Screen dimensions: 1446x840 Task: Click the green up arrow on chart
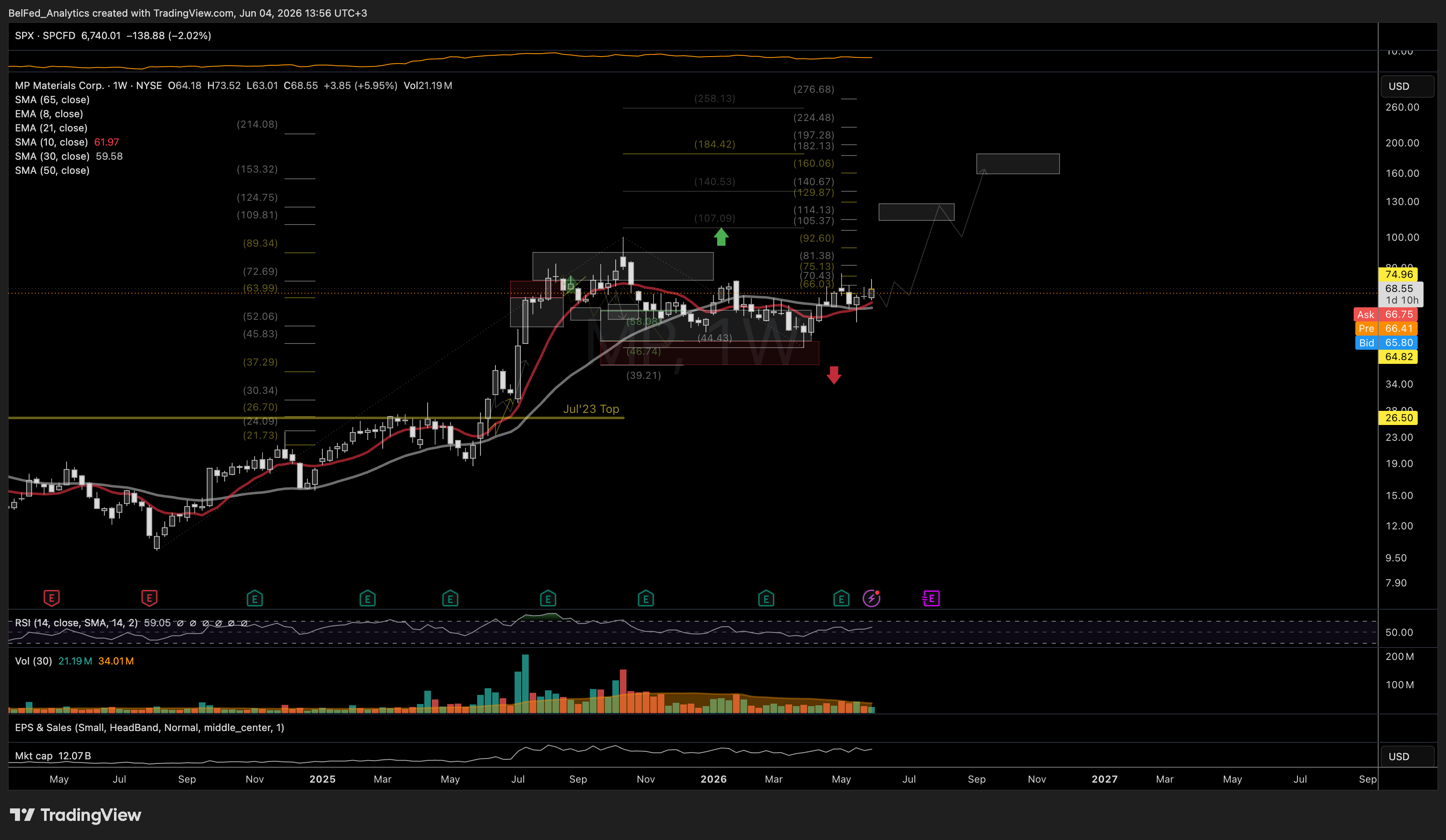721,236
